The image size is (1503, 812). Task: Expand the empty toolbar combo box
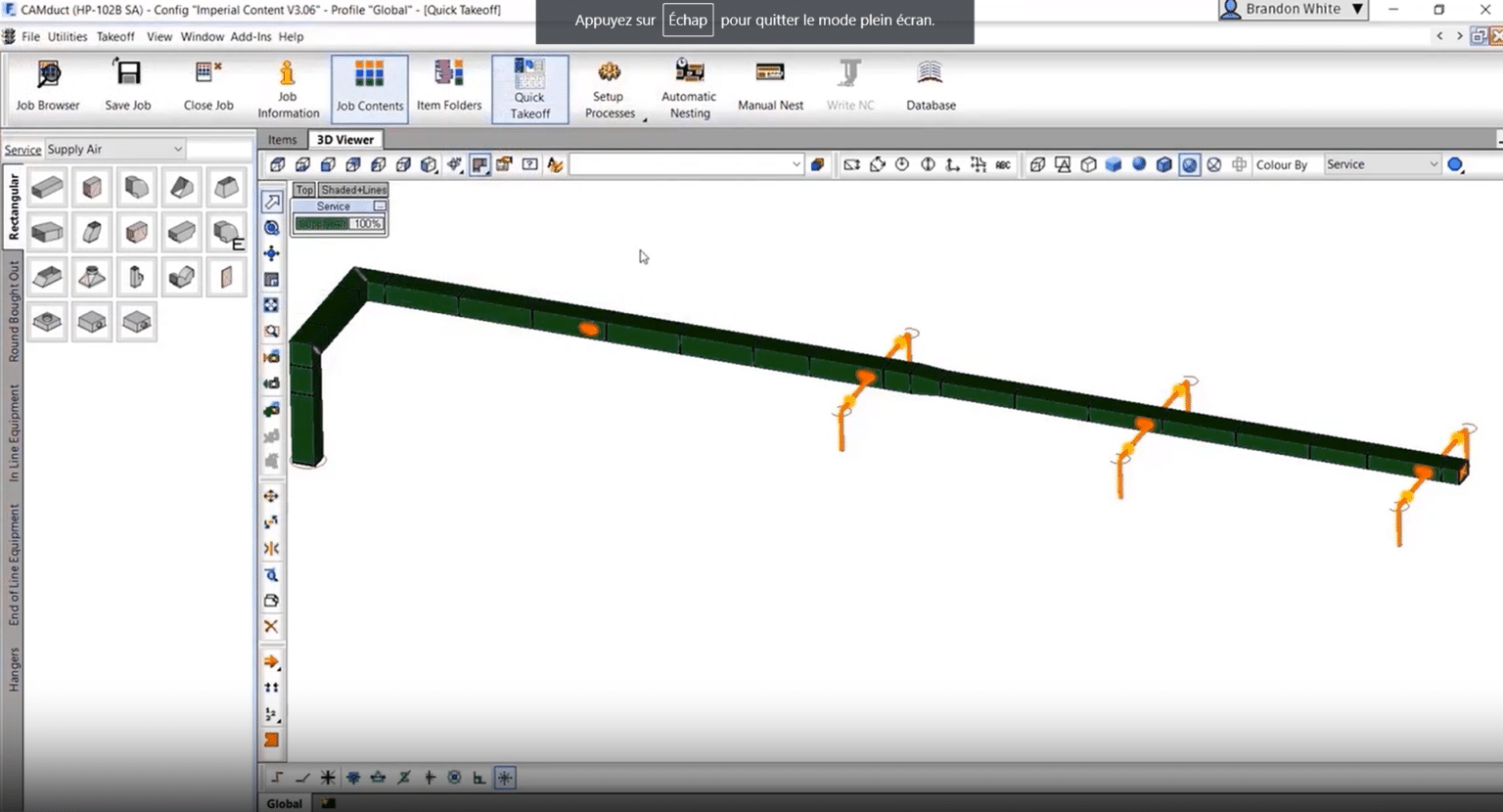point(796,164)
